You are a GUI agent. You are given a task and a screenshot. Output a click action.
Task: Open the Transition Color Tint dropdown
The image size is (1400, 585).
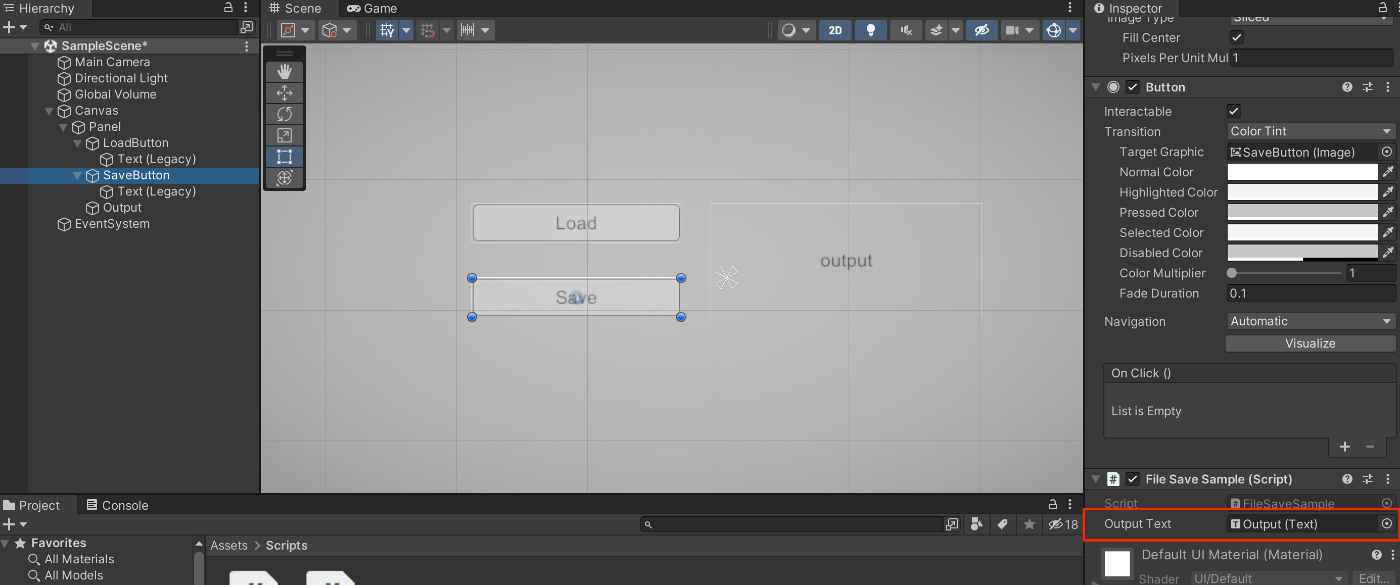[1311, 131]
